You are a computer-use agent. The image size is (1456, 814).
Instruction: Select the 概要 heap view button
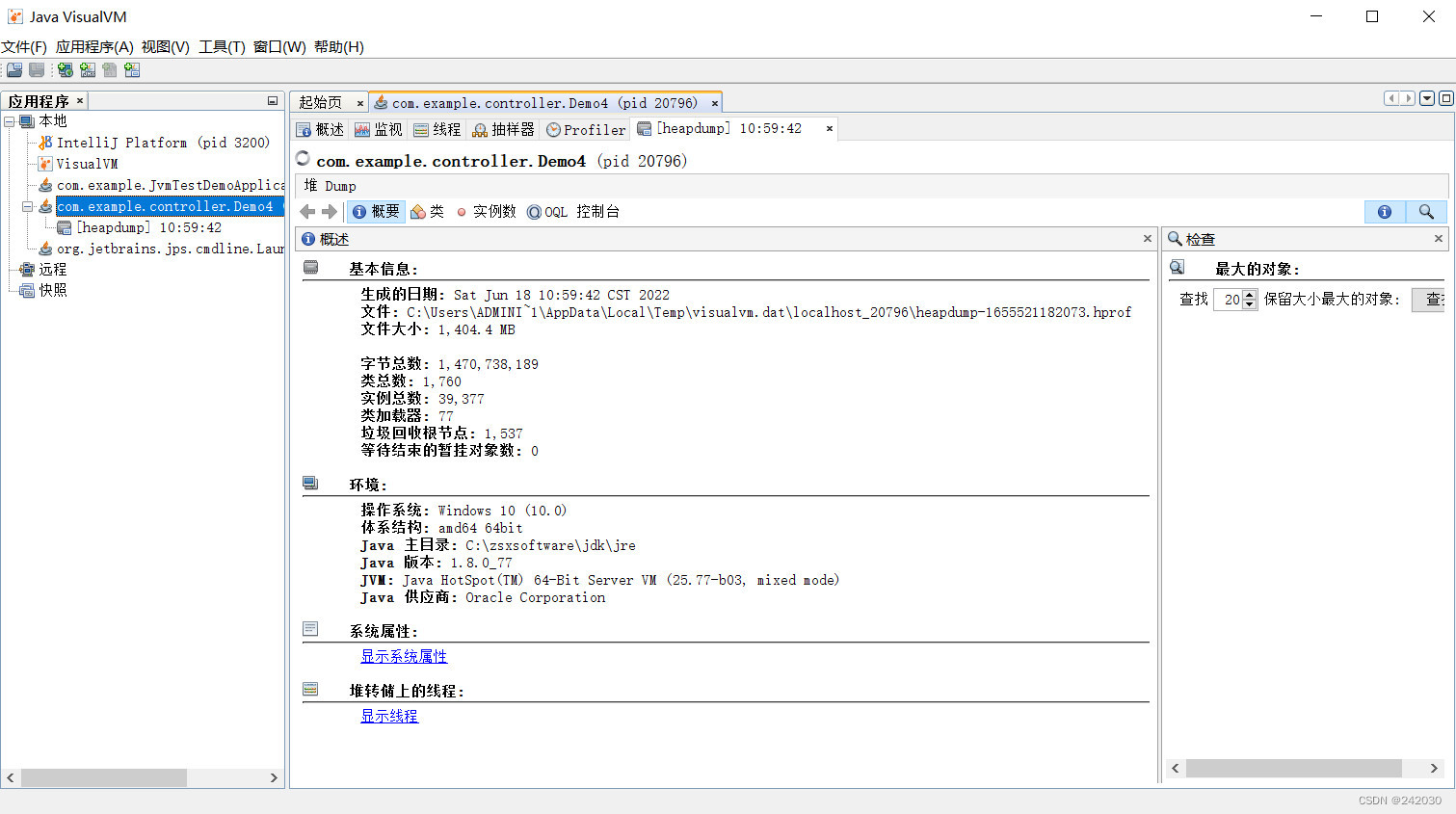click(x=376, y=212)
